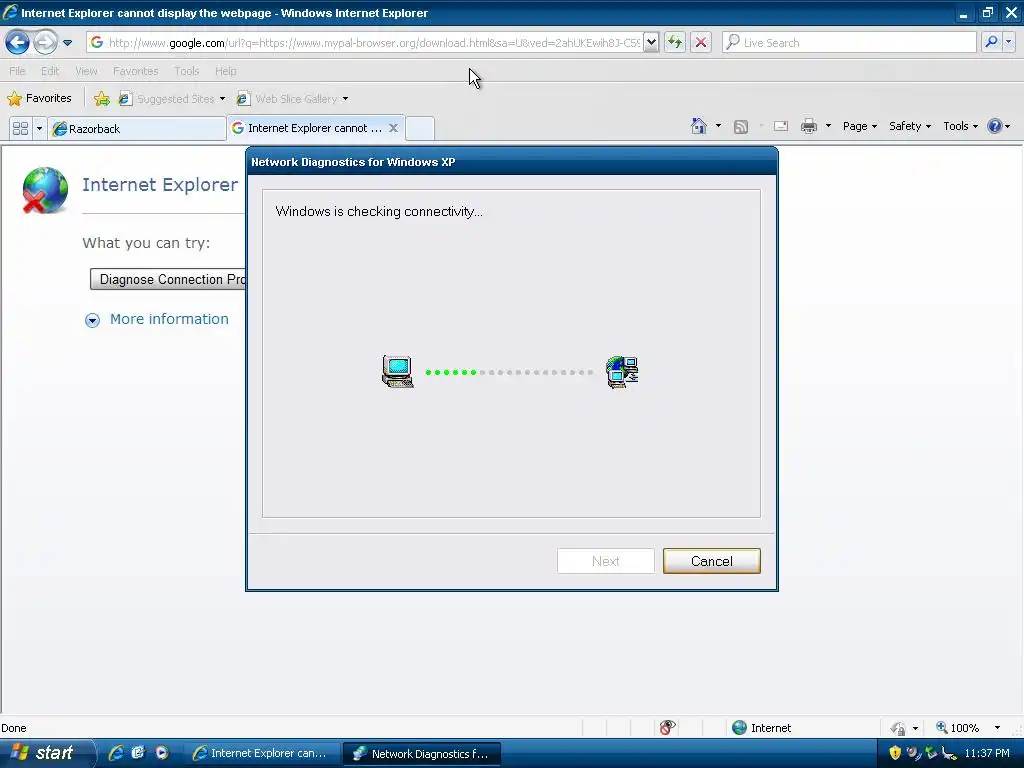Viewport: 1024px width, 768px height.
Task: Click the Stop loading red X icon
Action: (701, 42)
